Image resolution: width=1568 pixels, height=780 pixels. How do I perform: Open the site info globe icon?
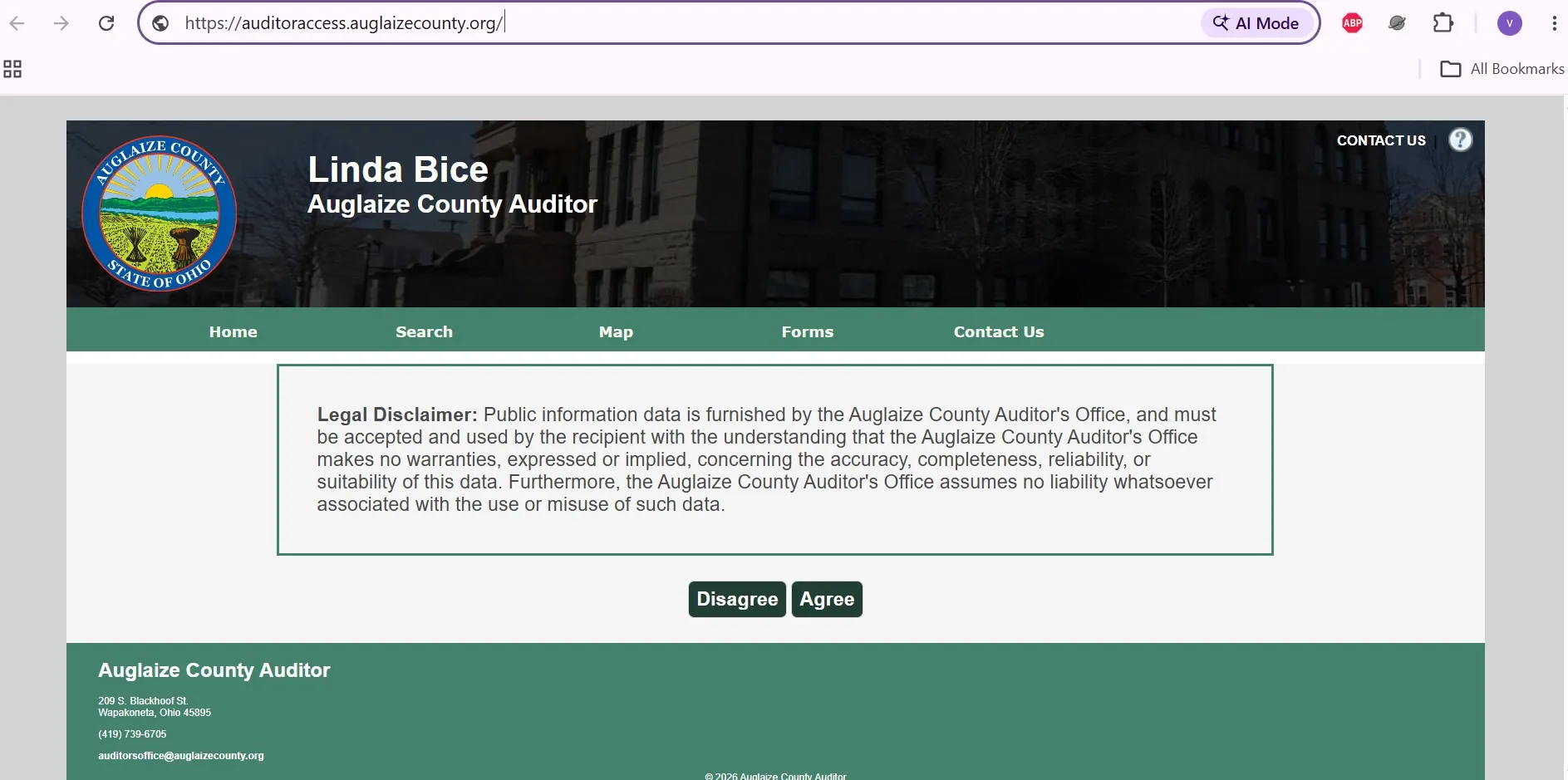pos(161,23)
